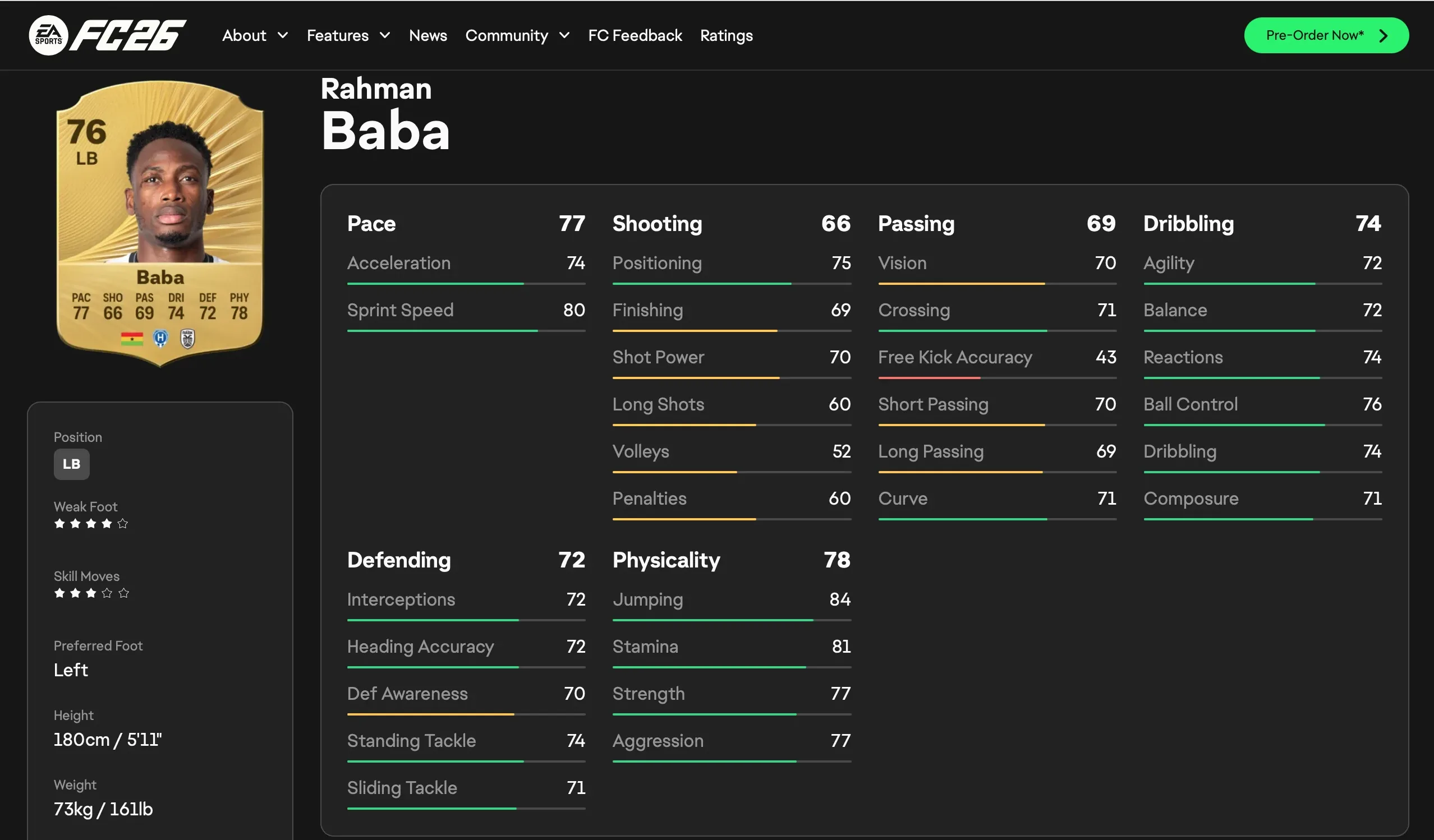Image resolution: width=1434 pixels, height=840 pixels.
Task: Click the Rahman Baba name heading
Action: click(x=385, y=116)
